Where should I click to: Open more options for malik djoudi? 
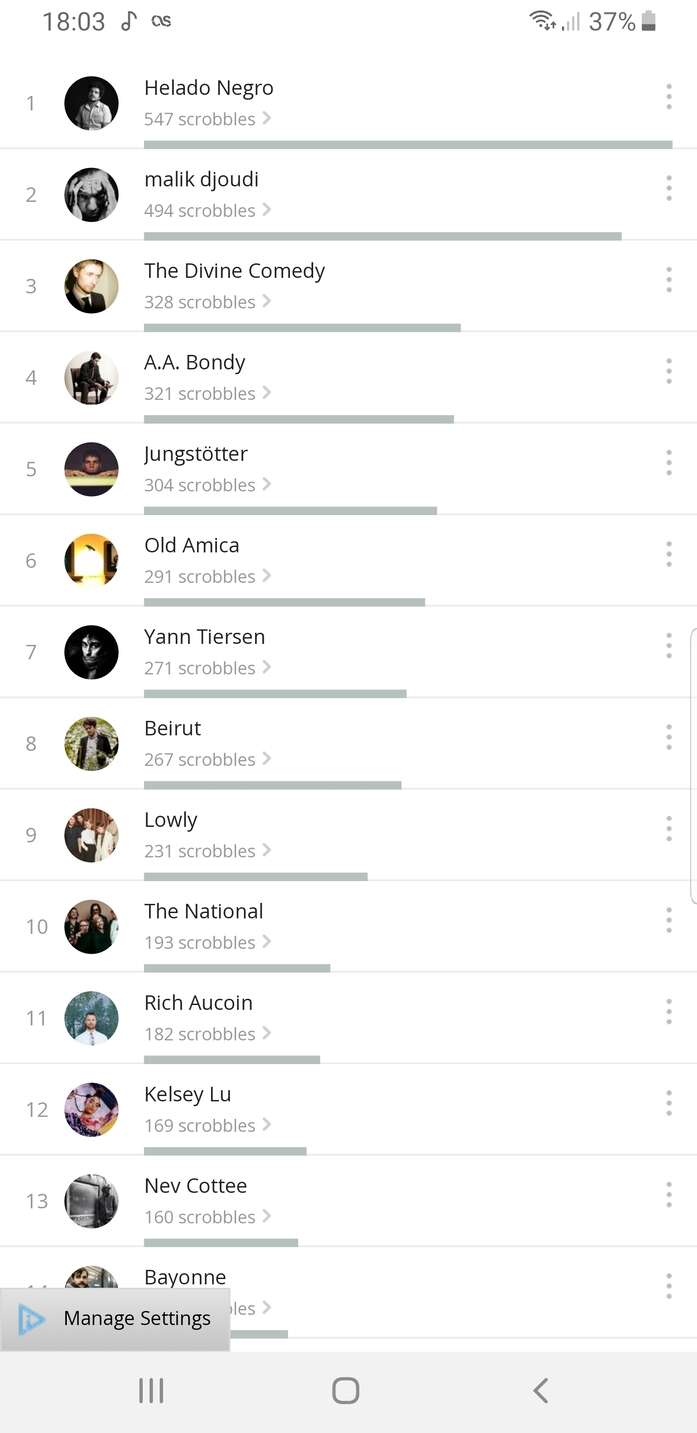668,188
